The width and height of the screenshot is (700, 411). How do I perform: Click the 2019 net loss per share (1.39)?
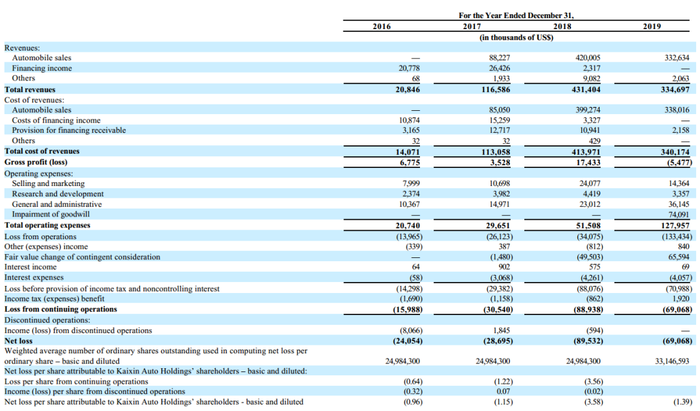point(683,402)
